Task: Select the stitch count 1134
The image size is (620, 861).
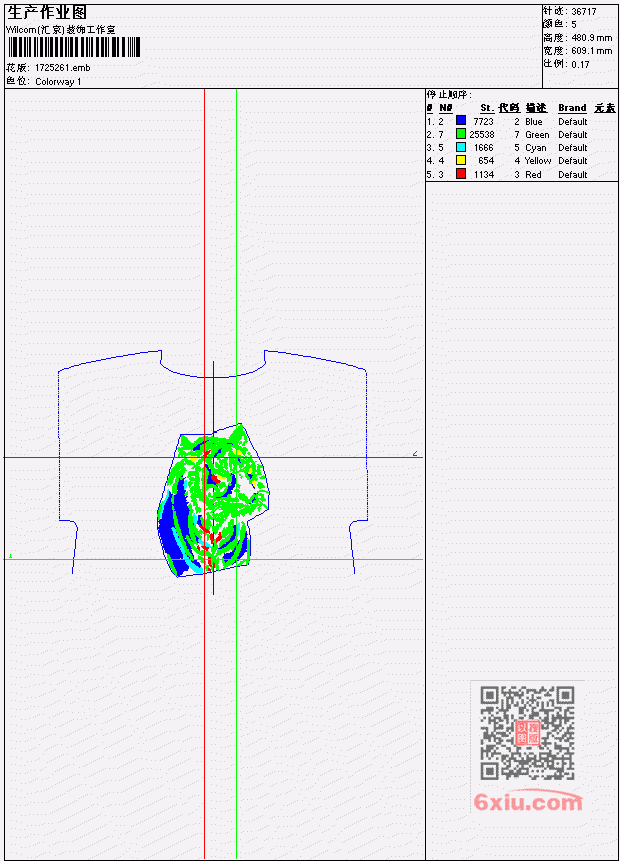Action: (483, 175)
